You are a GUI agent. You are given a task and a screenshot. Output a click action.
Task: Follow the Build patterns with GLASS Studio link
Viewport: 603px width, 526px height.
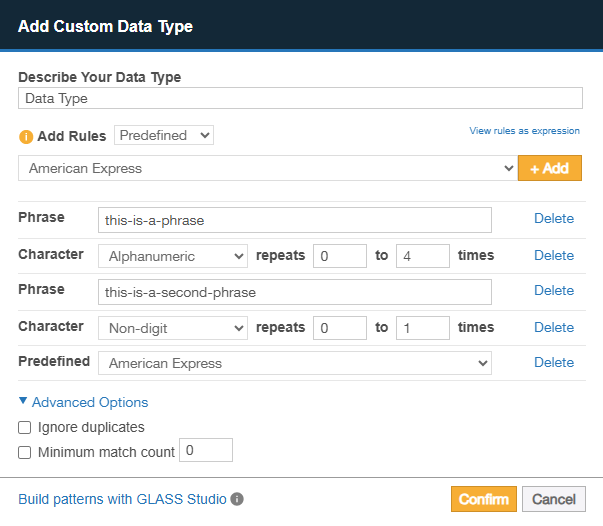122,499
